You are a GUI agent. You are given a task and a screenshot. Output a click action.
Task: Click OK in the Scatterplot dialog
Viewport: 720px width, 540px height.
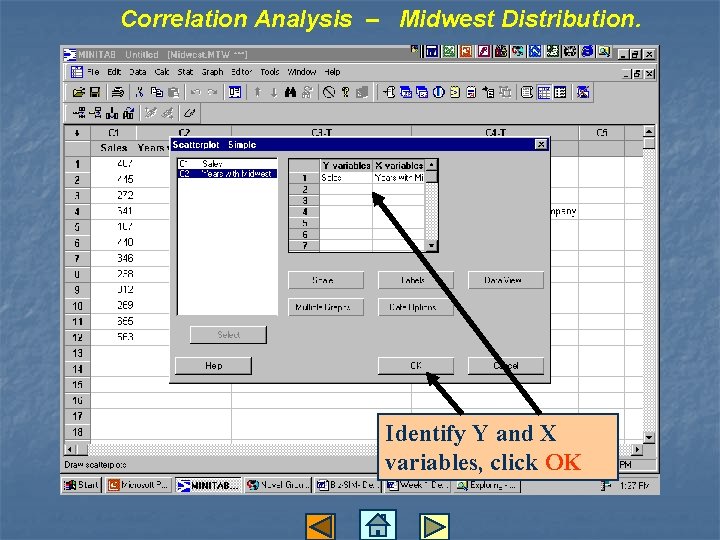[416, 366]
